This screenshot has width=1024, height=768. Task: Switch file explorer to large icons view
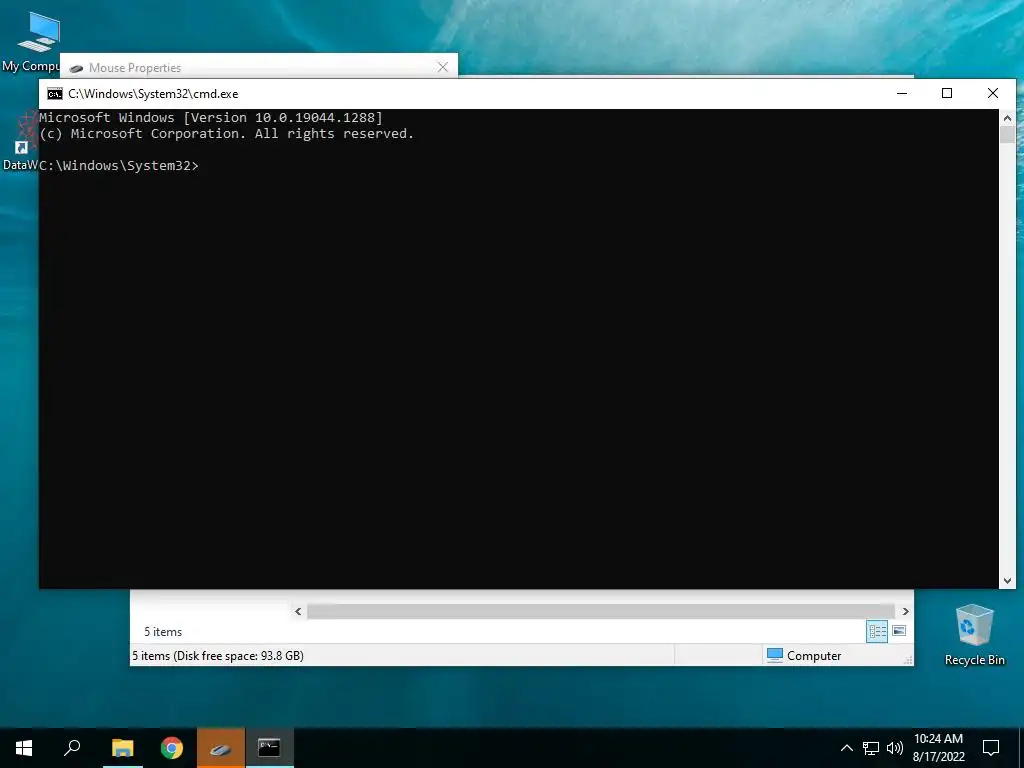[899, 631]
